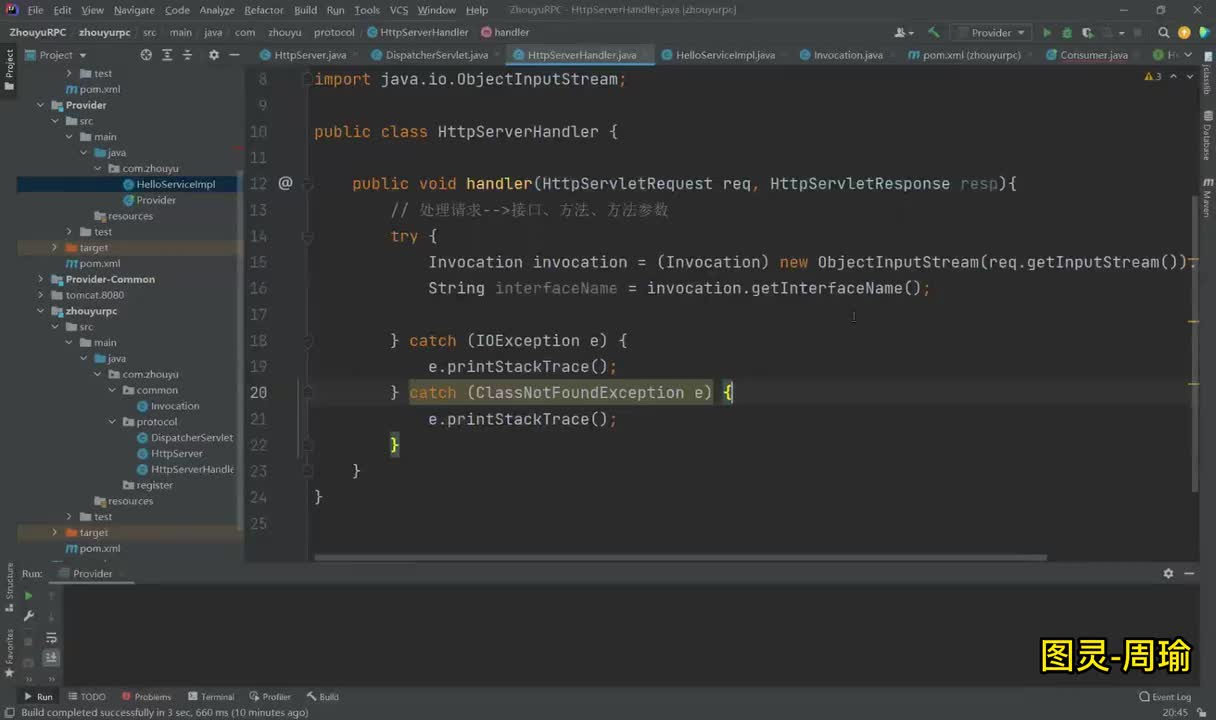Run with Coverage icon in toolbar
Screen dimensions: 1216x720
(1087, 33)
